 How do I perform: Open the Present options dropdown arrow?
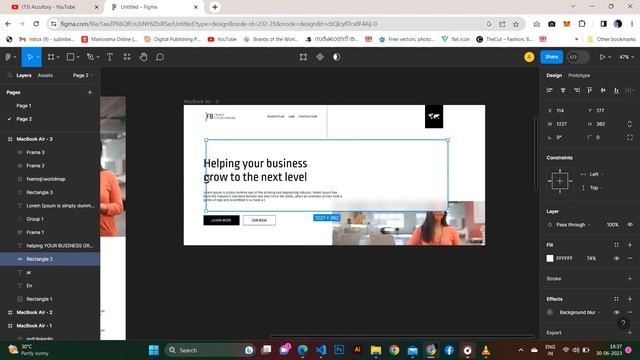[609, 57]
